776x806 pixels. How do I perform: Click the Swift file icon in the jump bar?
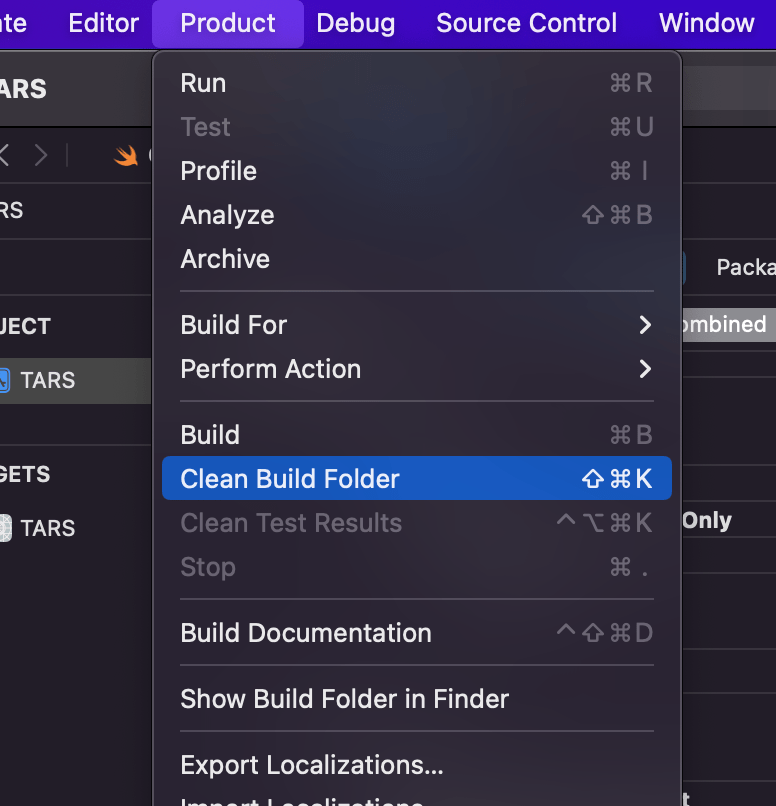pos(126,156)
